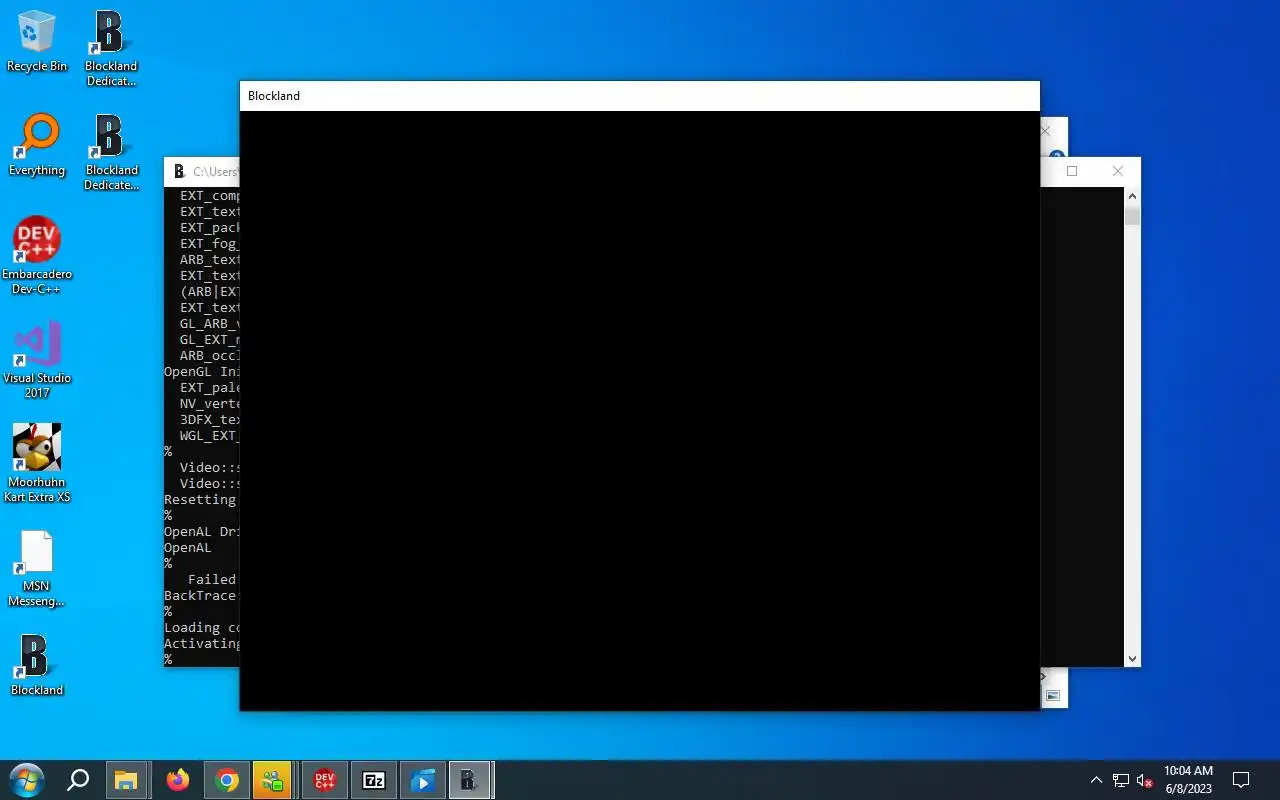The width and height of the screenshot is (1280, 800).
Task: Select the Embarcadero Dev-C++ desktop shortcut
Action: coord(37,256)
